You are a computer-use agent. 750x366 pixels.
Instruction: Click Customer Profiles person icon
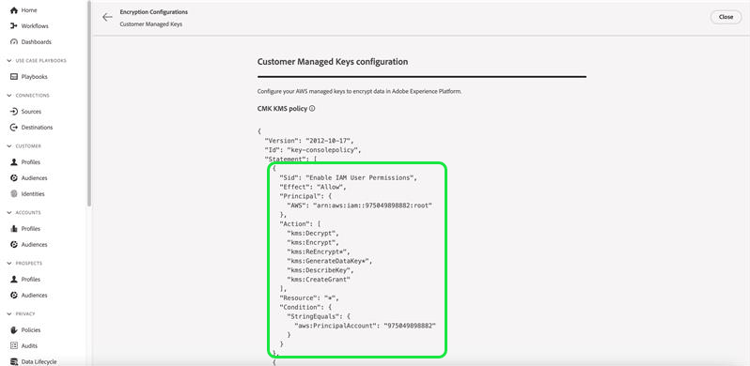click(x=14, y=162)
